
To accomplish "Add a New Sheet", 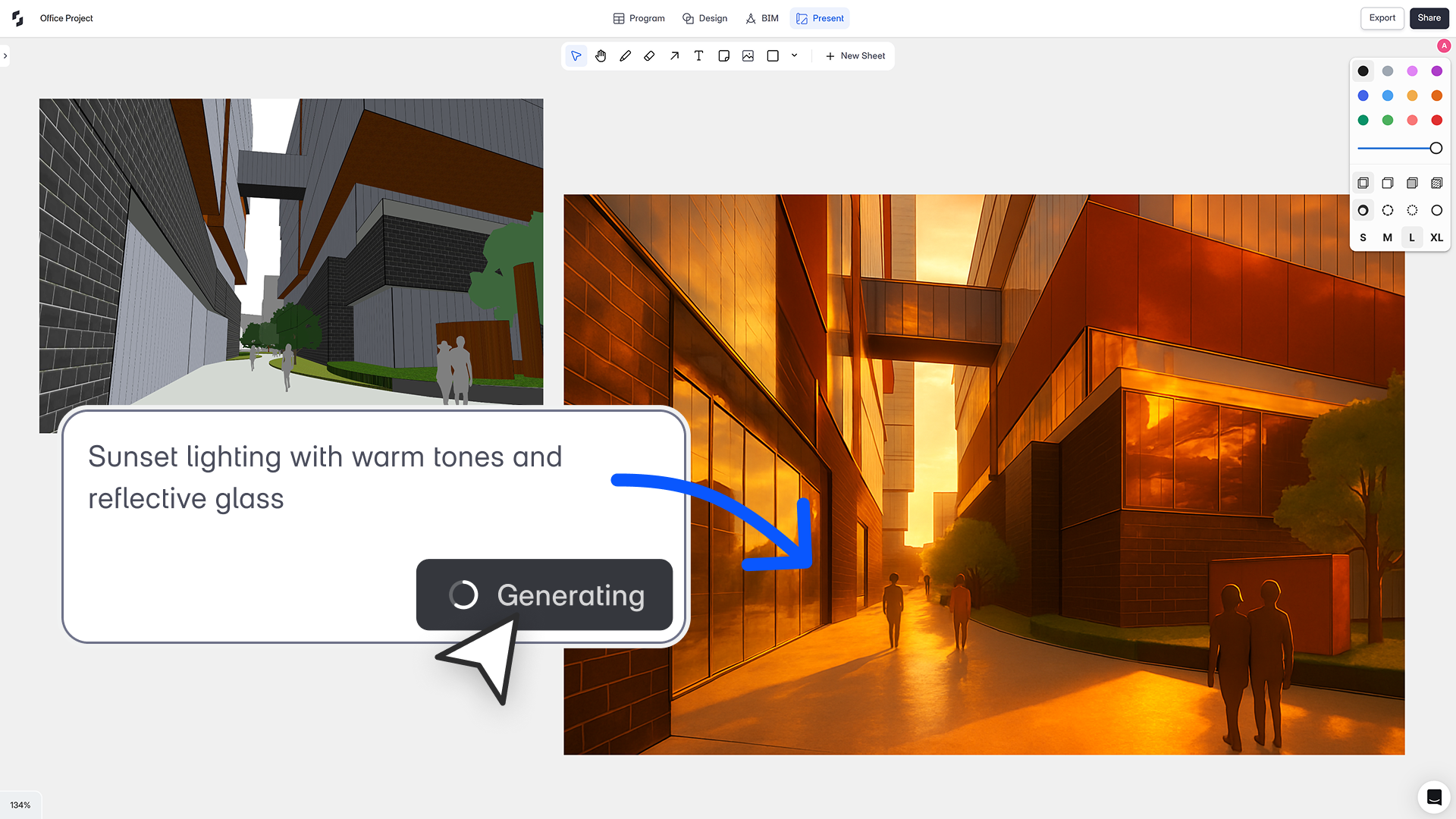I will tap(855, 56).
